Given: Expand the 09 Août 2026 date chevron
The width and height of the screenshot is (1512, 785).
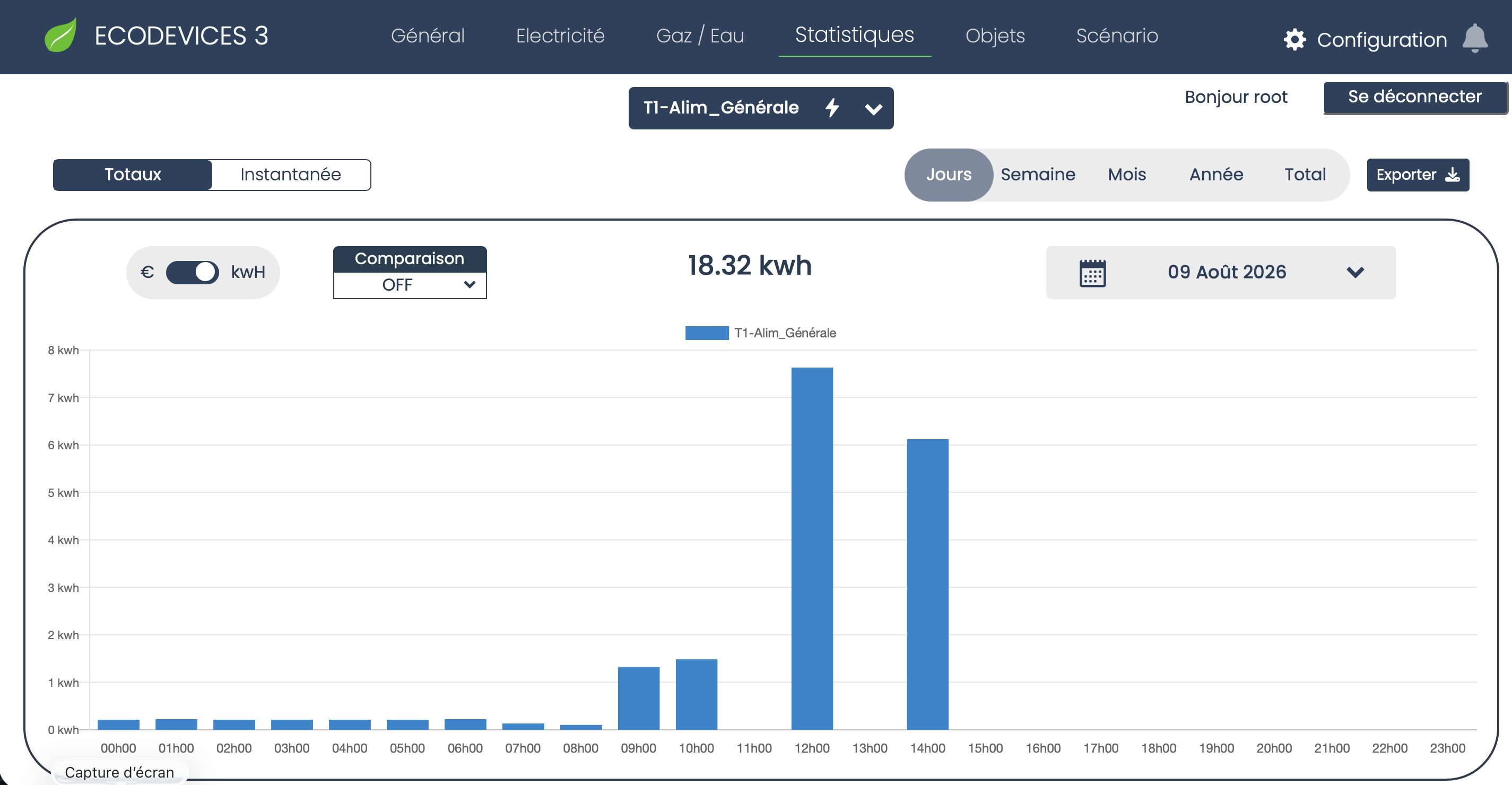Looking at the screenshot, I should point(1354,272).
